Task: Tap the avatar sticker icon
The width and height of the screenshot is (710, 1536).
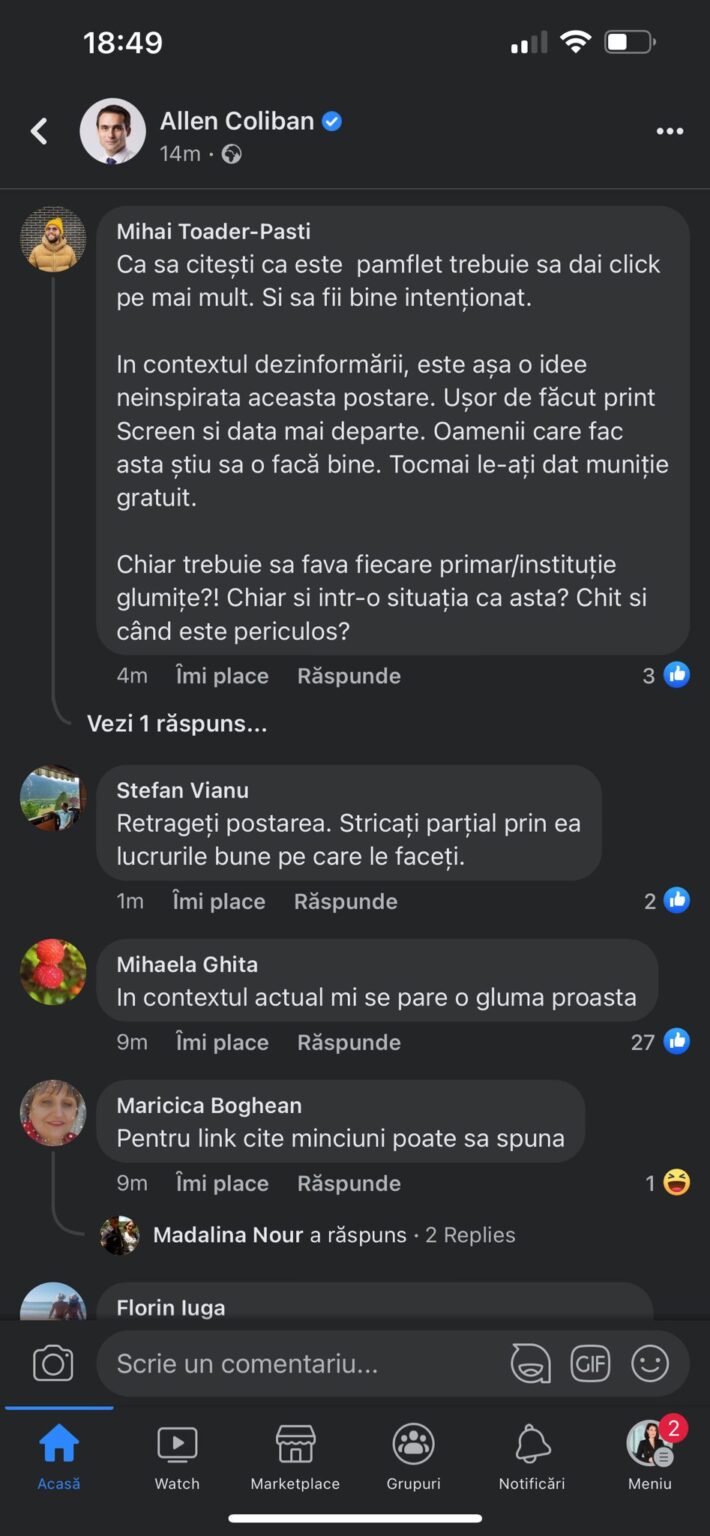Action: click(x=530, y=1363)
